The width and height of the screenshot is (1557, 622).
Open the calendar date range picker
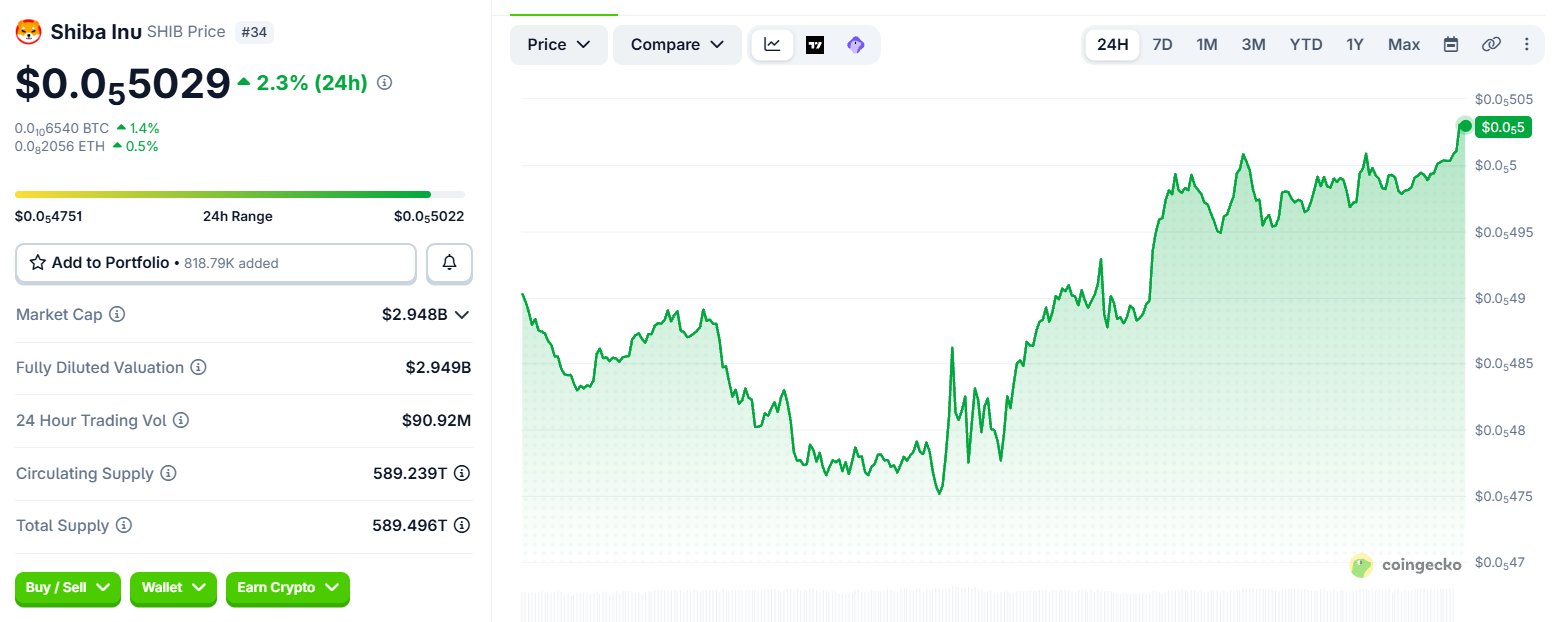1451,44
